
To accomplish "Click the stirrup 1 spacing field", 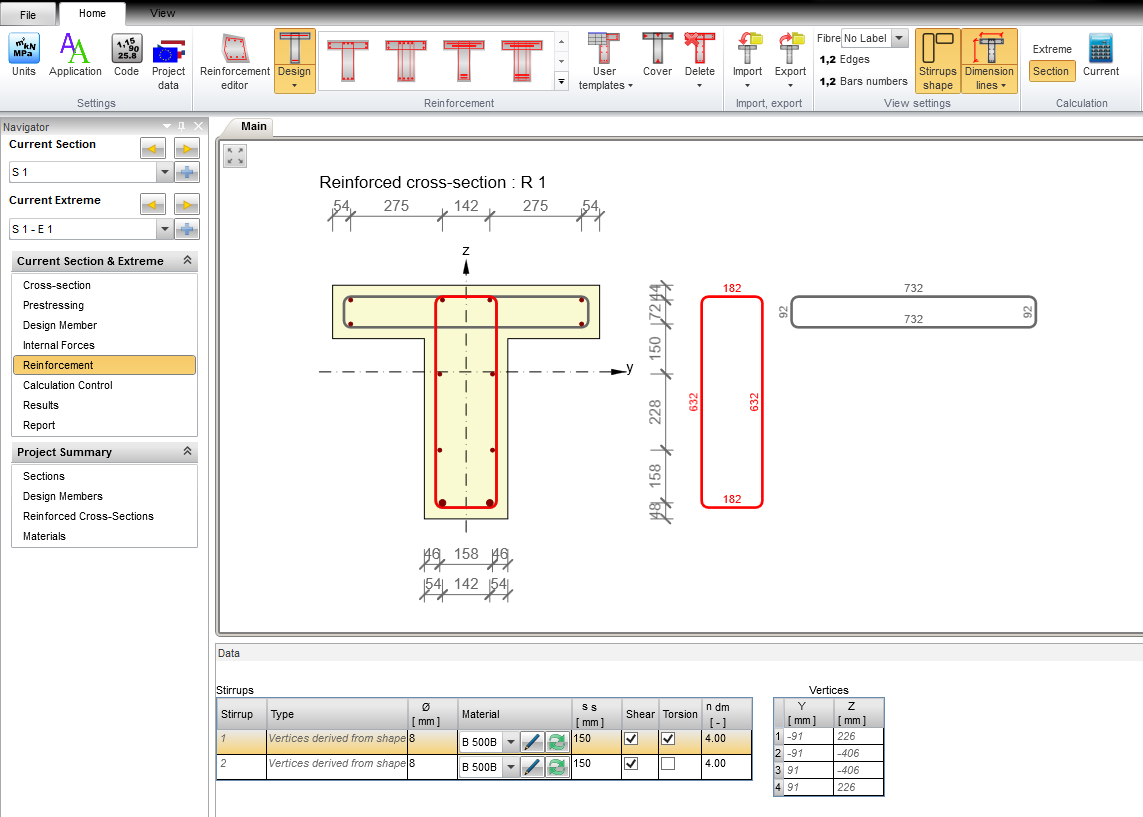I will click(x=596, y=740).
